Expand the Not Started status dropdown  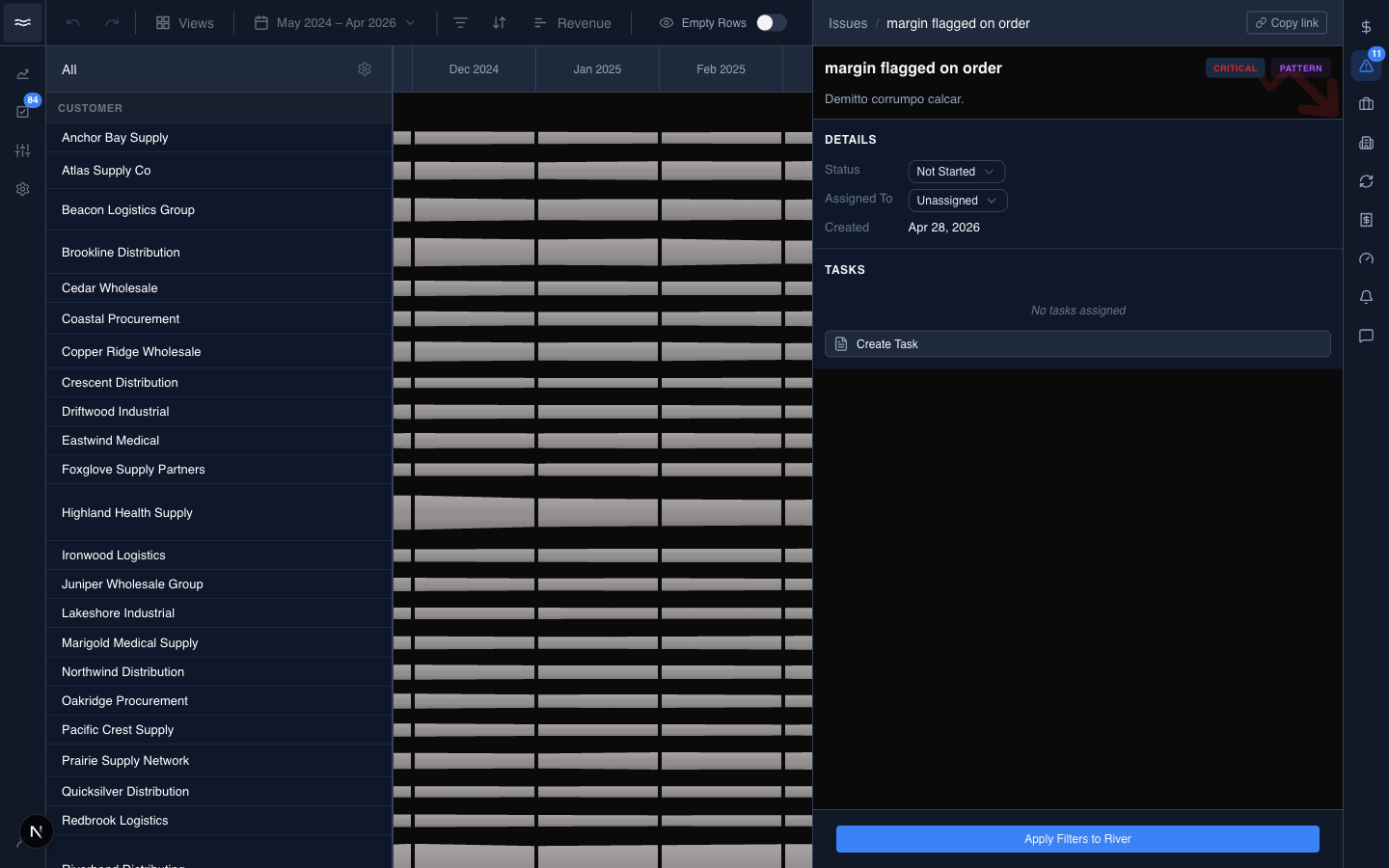tap(956, 172)
